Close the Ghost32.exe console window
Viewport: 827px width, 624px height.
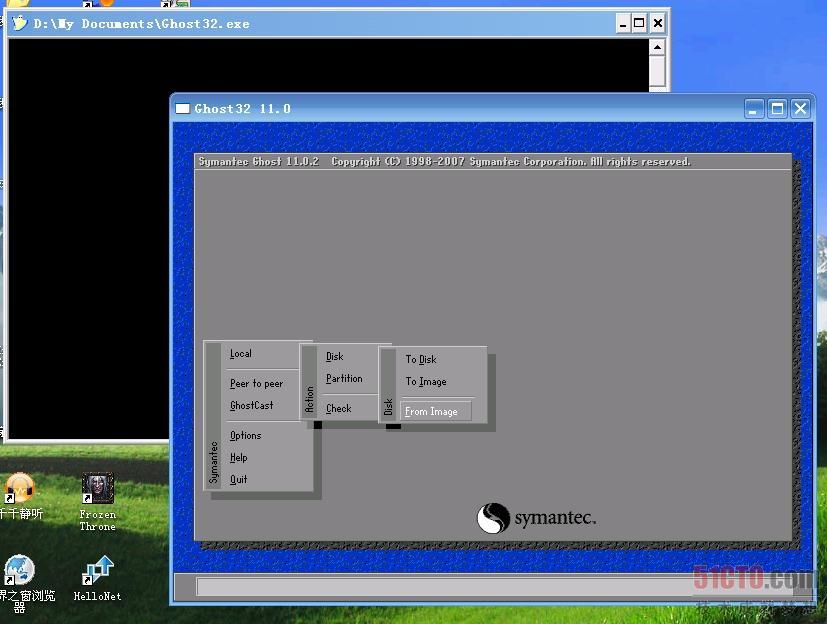pyautogui.click(x=658, y=23)
